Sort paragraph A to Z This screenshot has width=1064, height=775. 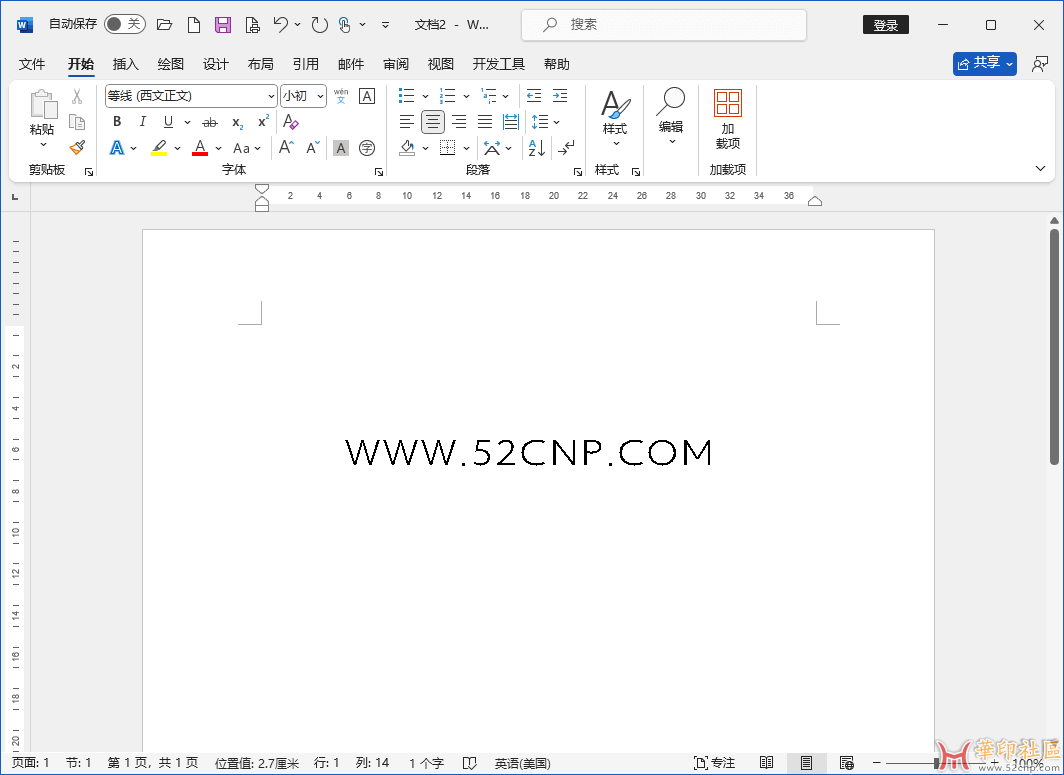pyautogui.click(x=537, y=148)
